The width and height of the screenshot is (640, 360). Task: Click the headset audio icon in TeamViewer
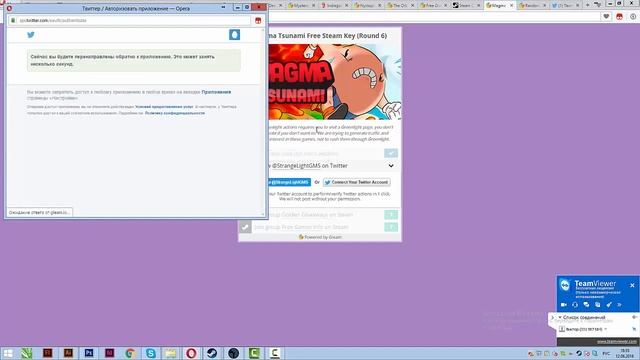pyautogui.click(x=575, y=305)
